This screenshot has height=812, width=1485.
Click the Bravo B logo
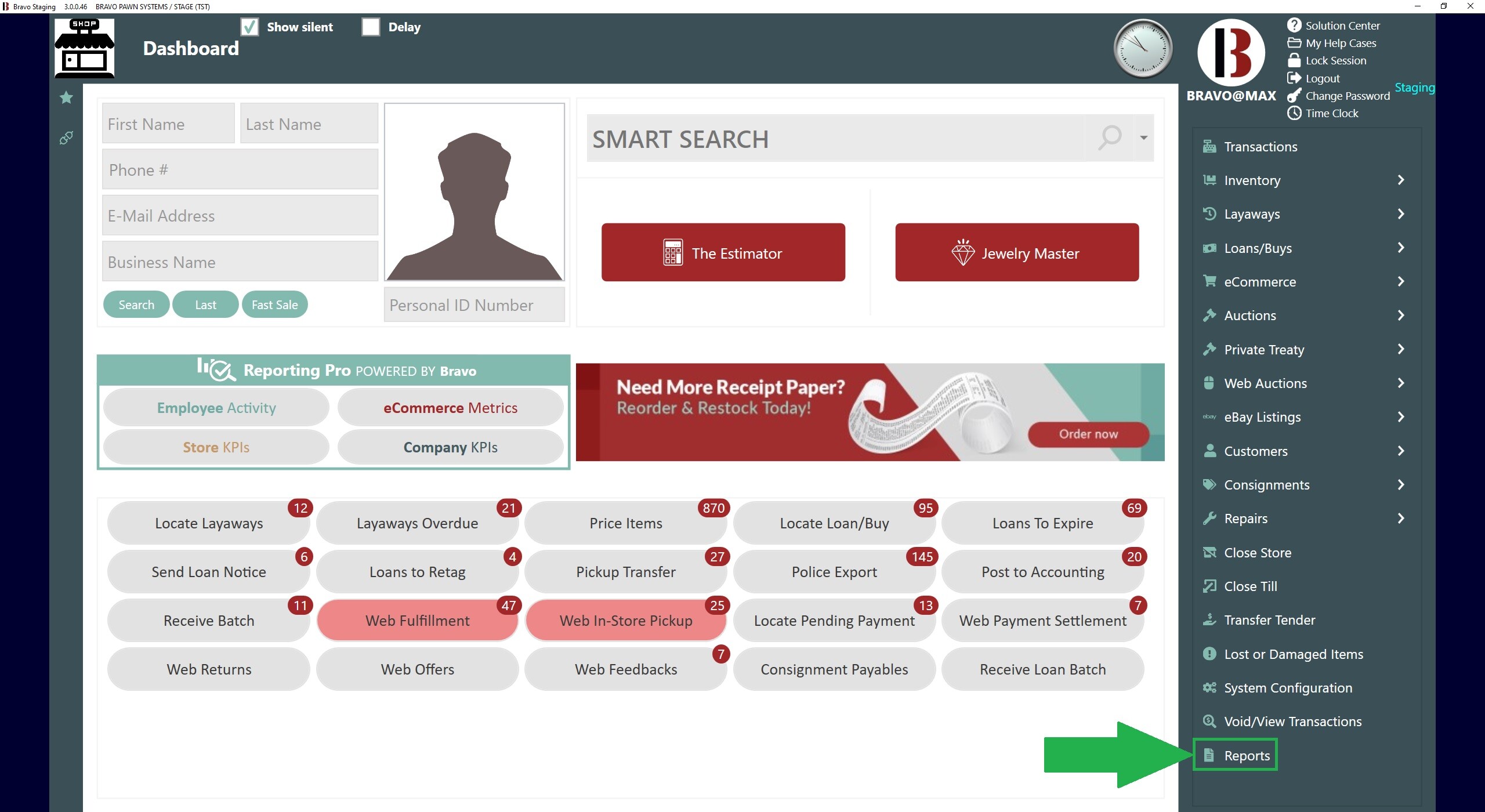(x=1231, y=52)
